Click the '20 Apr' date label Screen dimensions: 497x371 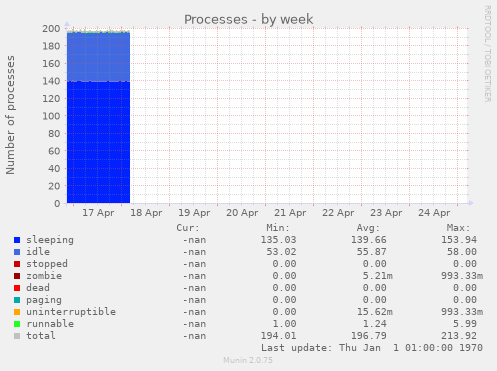tap(242, 213)
